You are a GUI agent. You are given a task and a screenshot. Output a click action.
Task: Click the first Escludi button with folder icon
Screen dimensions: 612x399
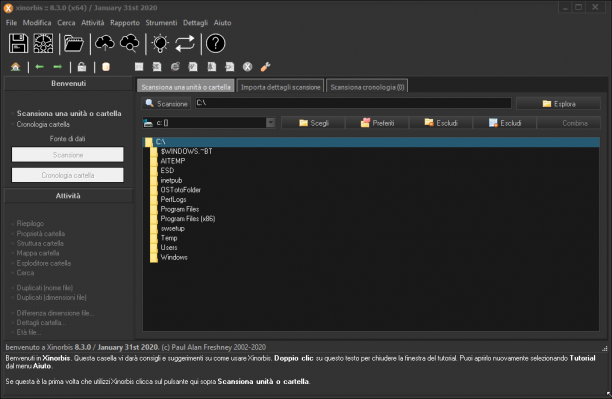[x=441, y=123]
